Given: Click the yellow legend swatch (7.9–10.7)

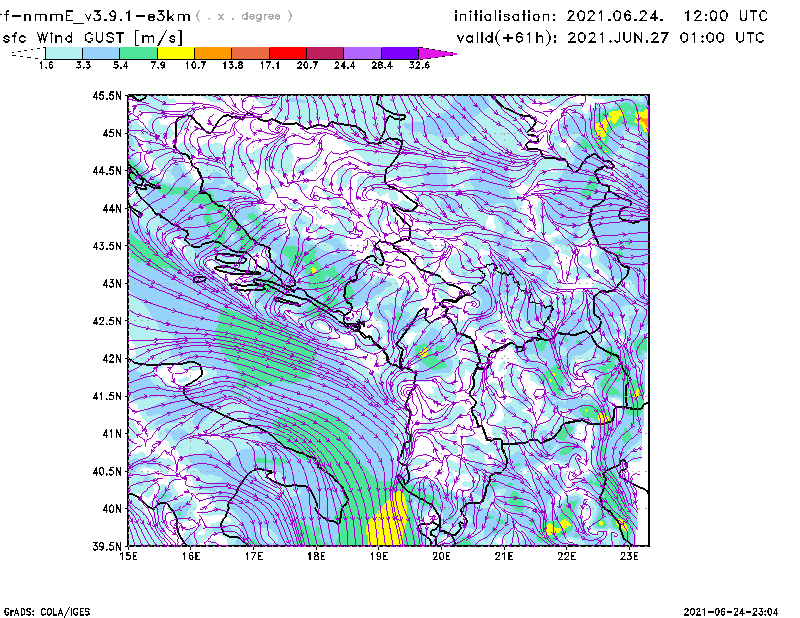Looking at the screenshot, I should click(176, 53).
